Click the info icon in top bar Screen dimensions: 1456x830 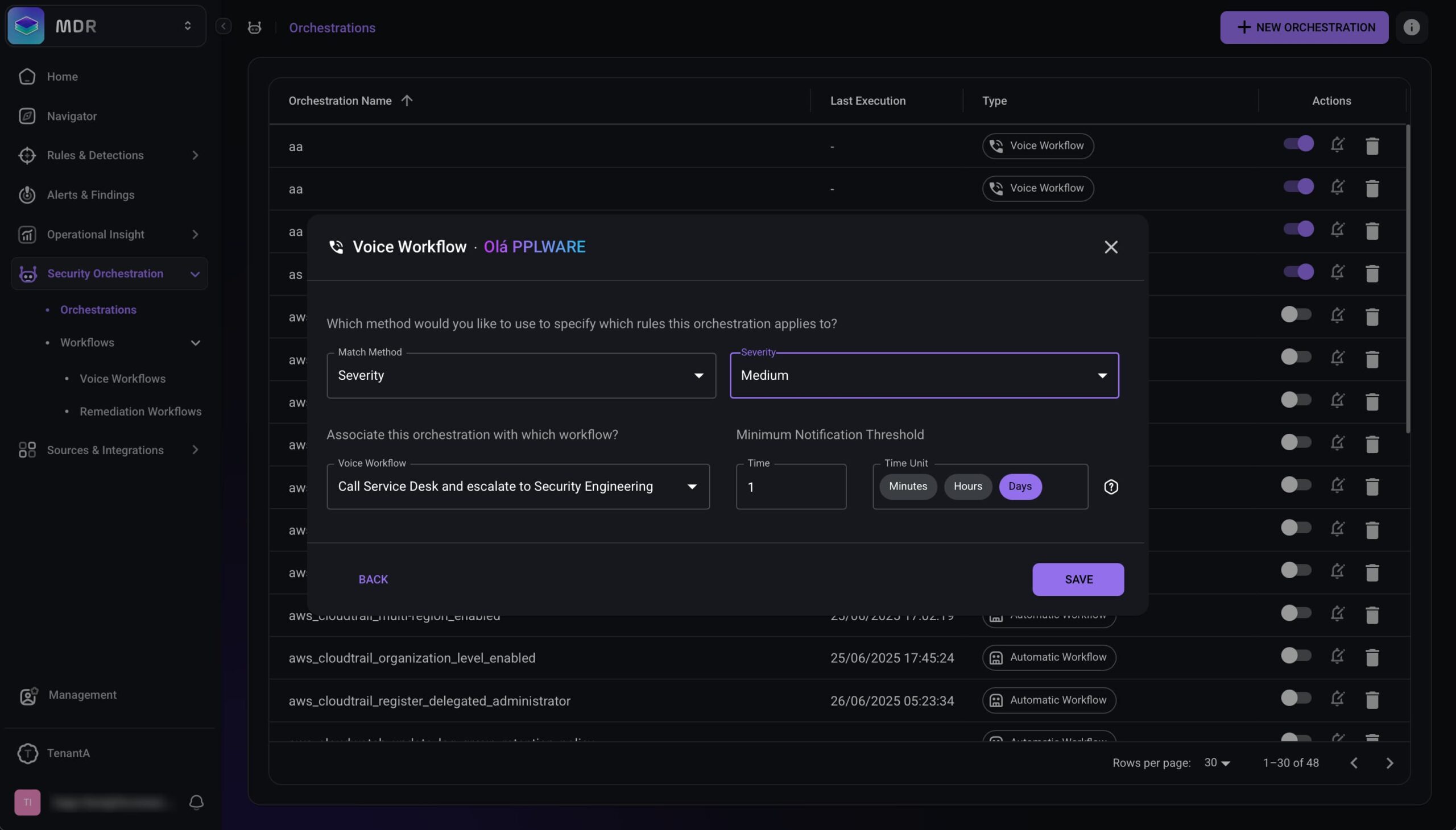(1411, 27)
